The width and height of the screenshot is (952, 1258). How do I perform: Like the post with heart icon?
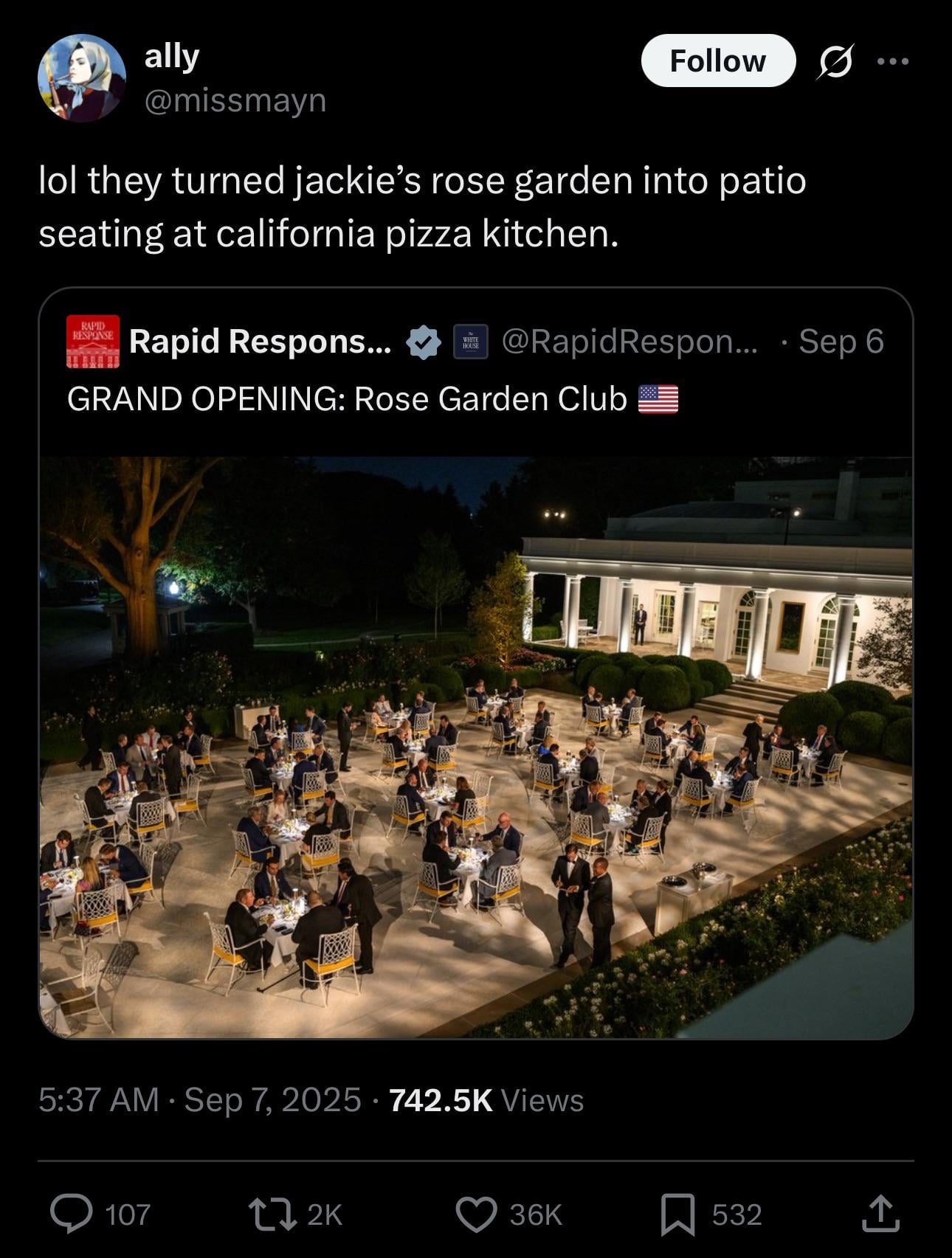[476, 1214]
